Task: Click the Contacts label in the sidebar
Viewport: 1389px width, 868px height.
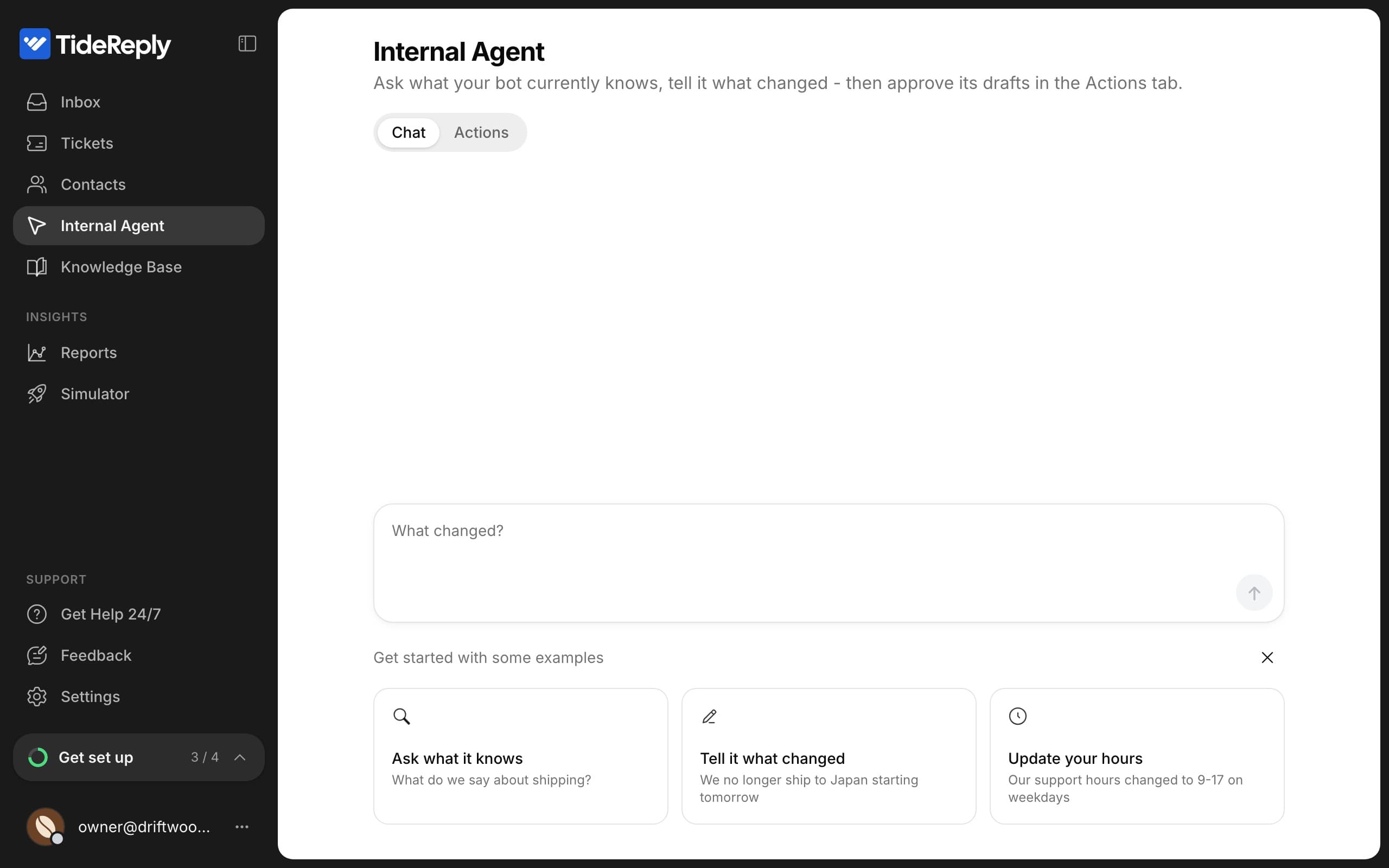Action: coord(93,184)
